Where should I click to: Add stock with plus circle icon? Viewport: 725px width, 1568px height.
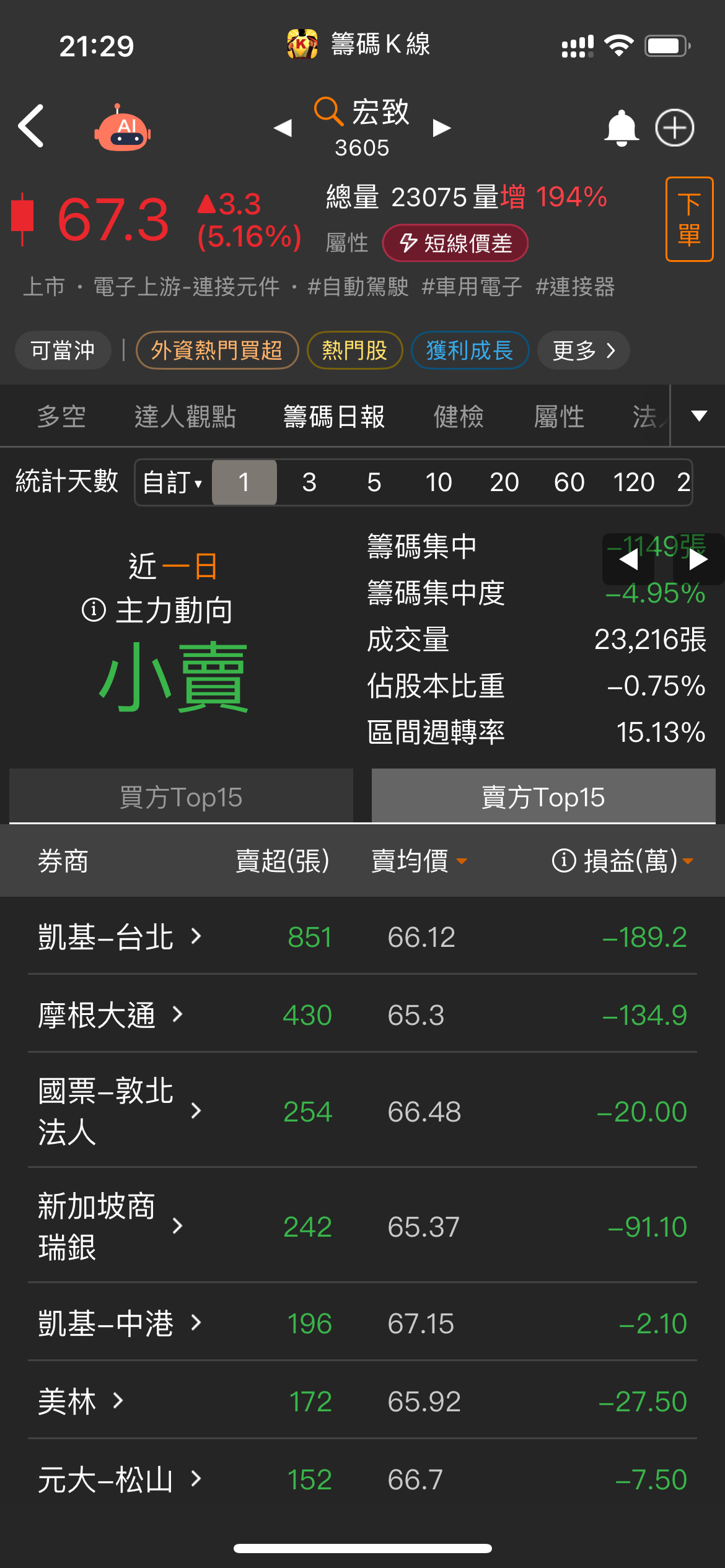coord(675,128)
